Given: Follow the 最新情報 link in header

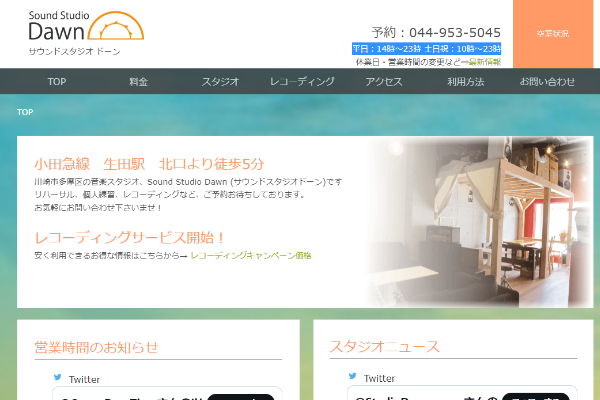Looking at the screenshot, I should point(483,62).
